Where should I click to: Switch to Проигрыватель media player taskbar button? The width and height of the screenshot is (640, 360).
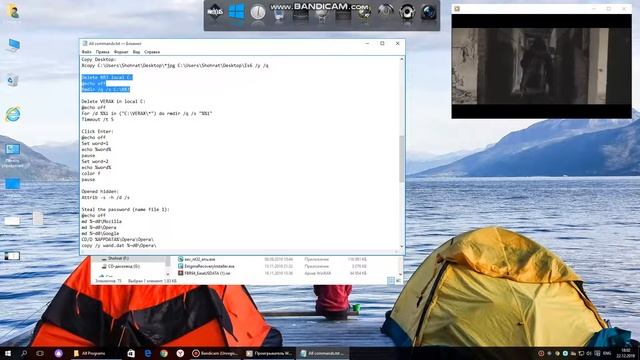[x=269, y=353]
